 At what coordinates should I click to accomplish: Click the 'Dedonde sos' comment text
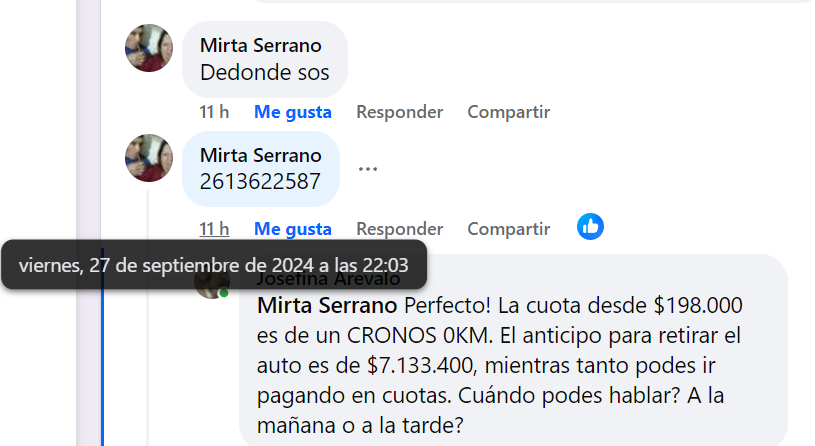click(x=264, y=72)
